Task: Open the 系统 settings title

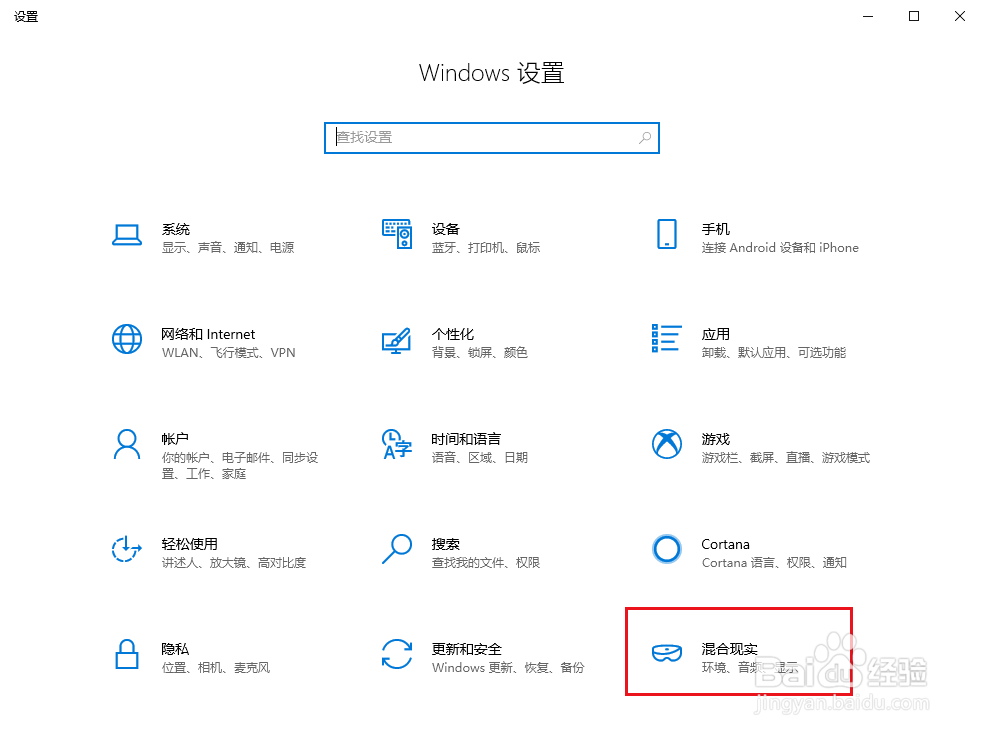Action: (176, 229)
